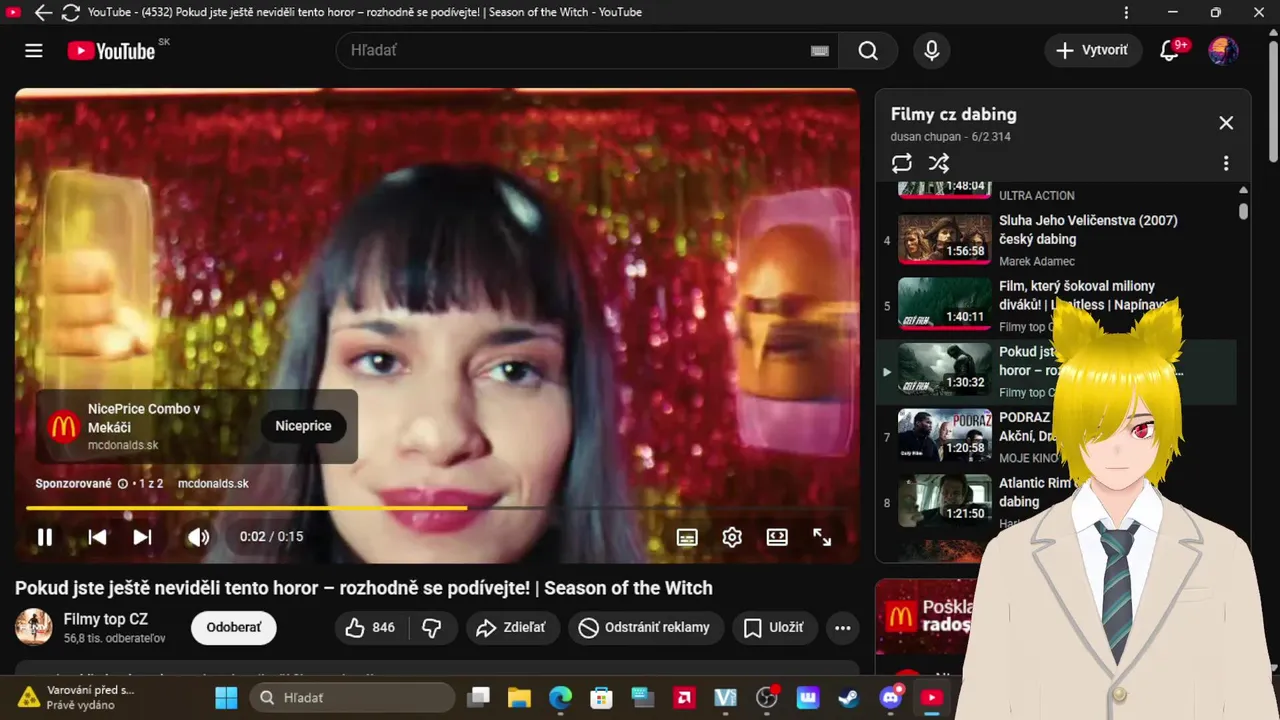This screenshot has height=720, width=1280.
Task: Play Sluha Jeho Veličenstva (2007) from playlist
Action: pyautogui.click(x=1088, y=230)
